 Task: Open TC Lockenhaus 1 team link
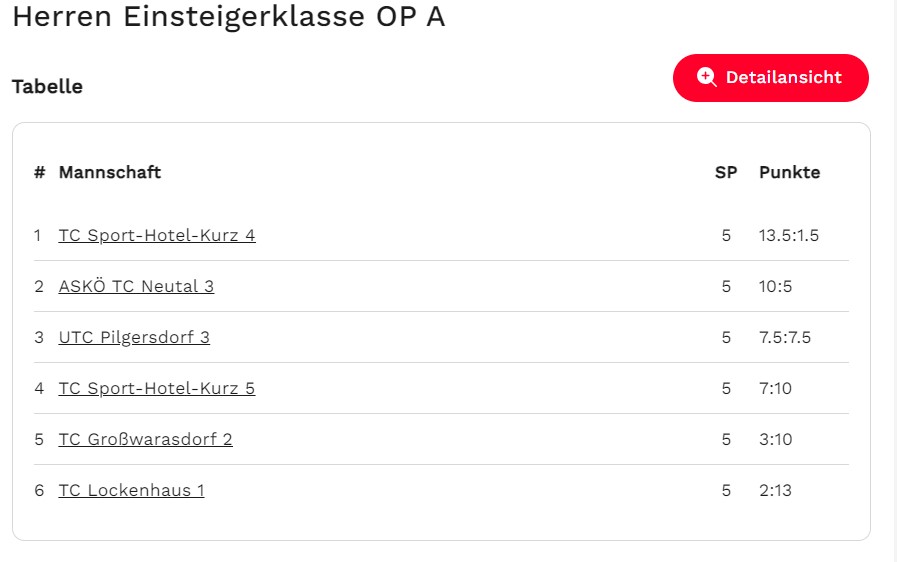131,490
